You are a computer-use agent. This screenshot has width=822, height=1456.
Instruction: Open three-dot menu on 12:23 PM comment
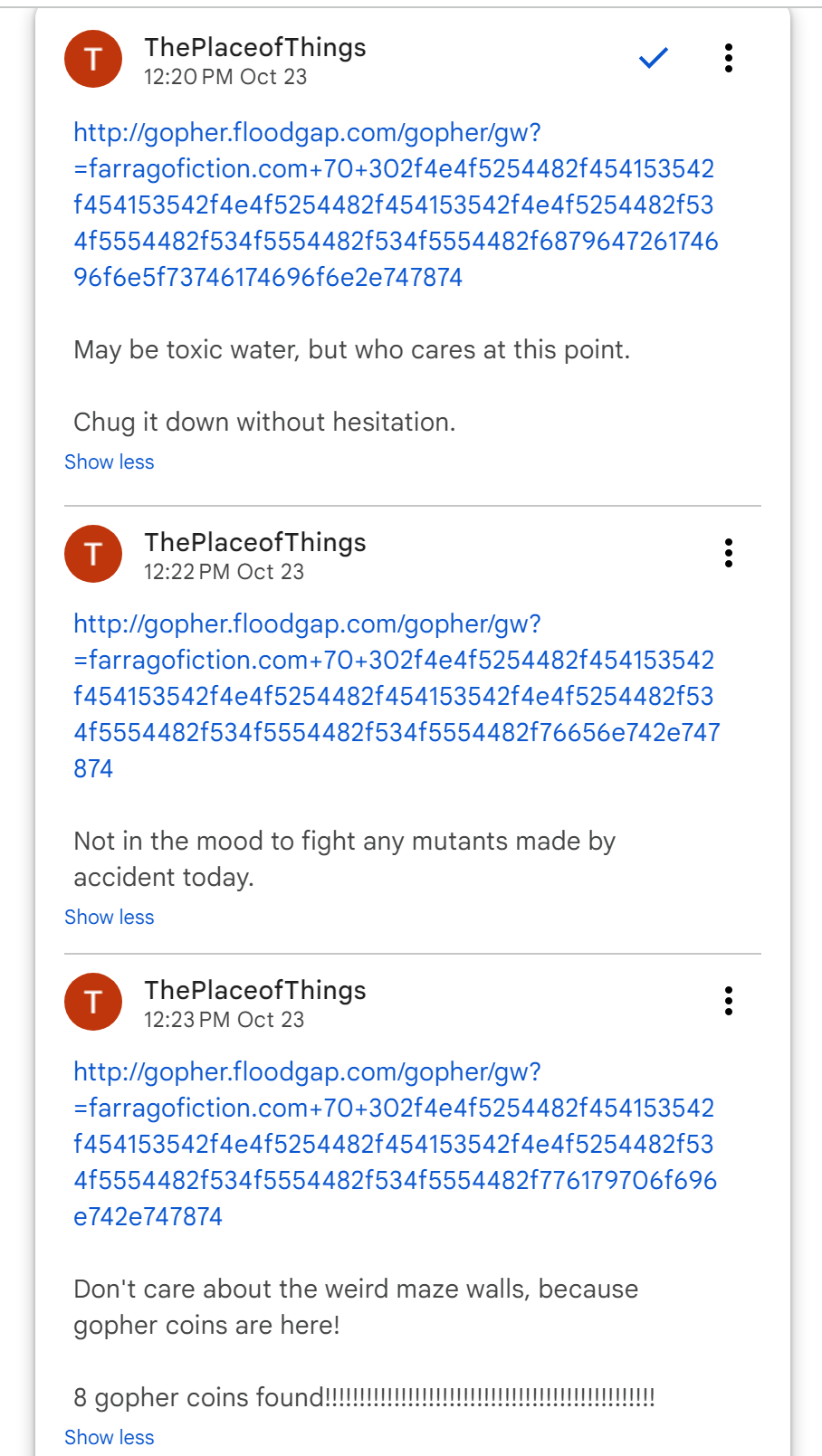pos(728,1001)
